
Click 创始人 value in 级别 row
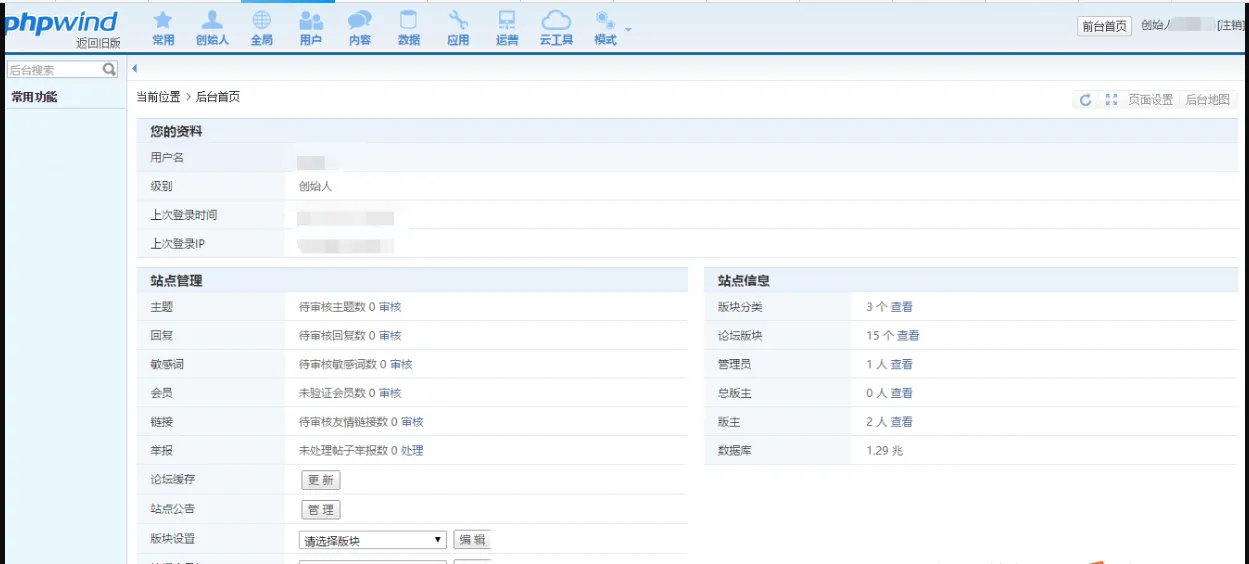(x=315, y=186)
